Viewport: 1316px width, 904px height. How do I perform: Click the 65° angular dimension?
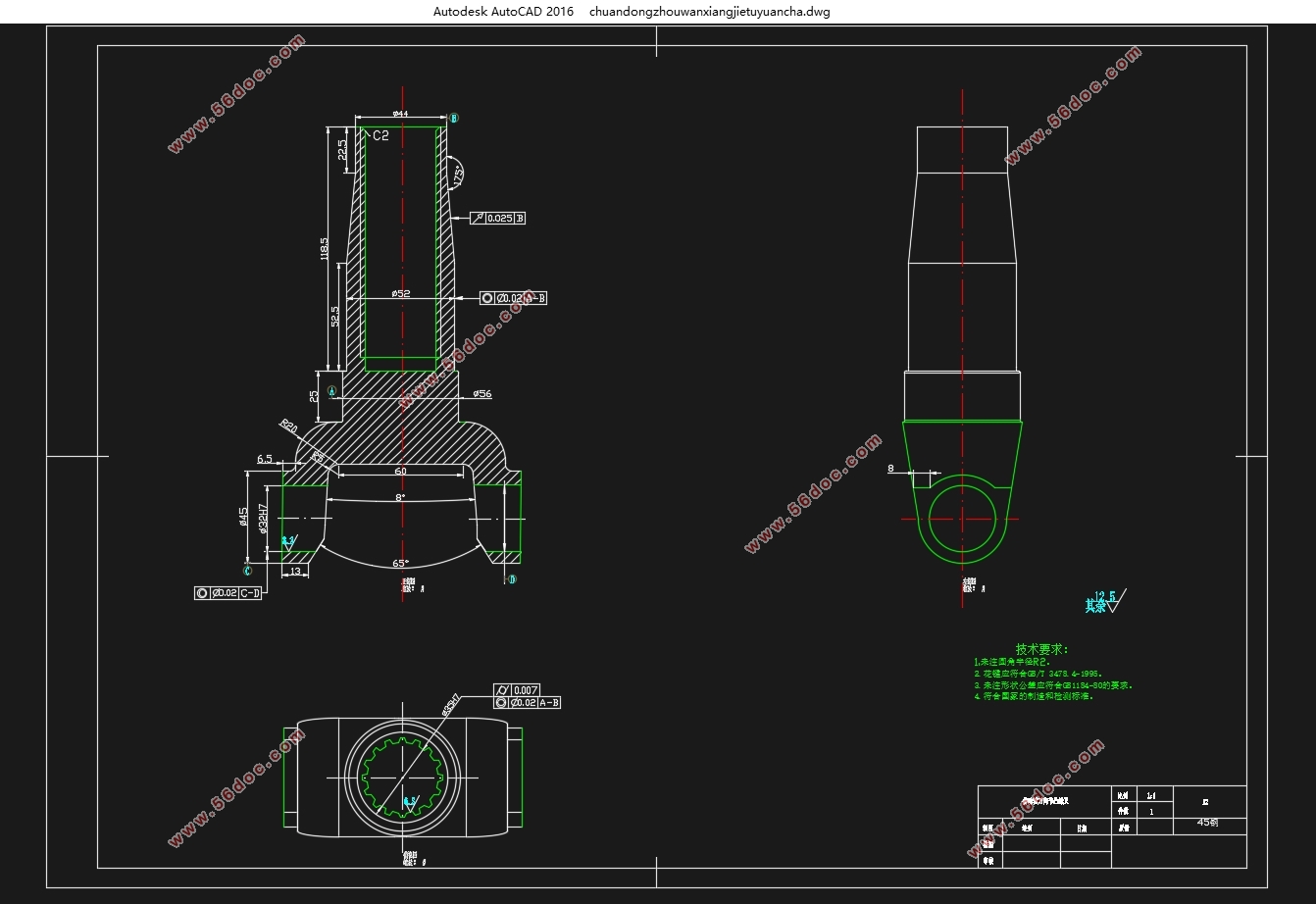click(x=400, y=564)
